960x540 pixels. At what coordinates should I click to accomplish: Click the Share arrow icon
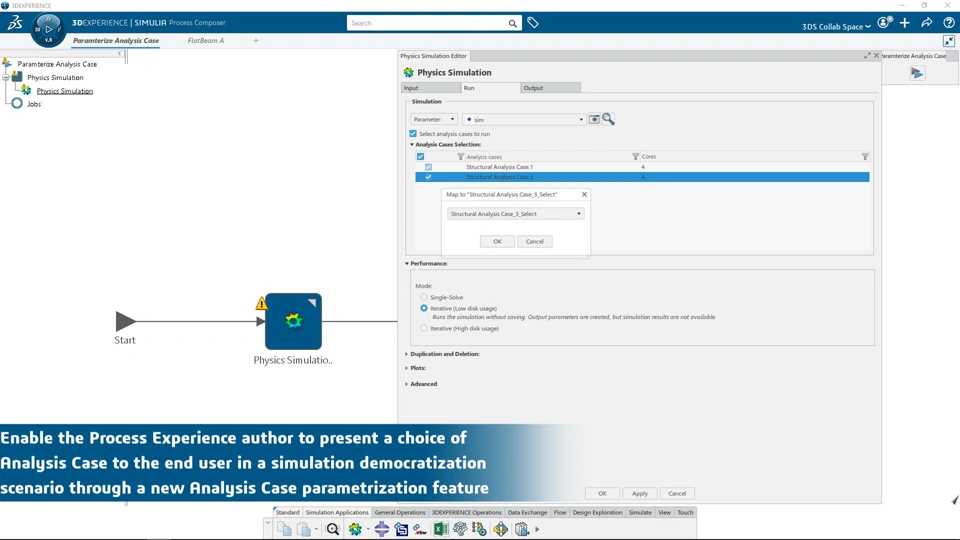pyautogui.click(x=927, y=23)
